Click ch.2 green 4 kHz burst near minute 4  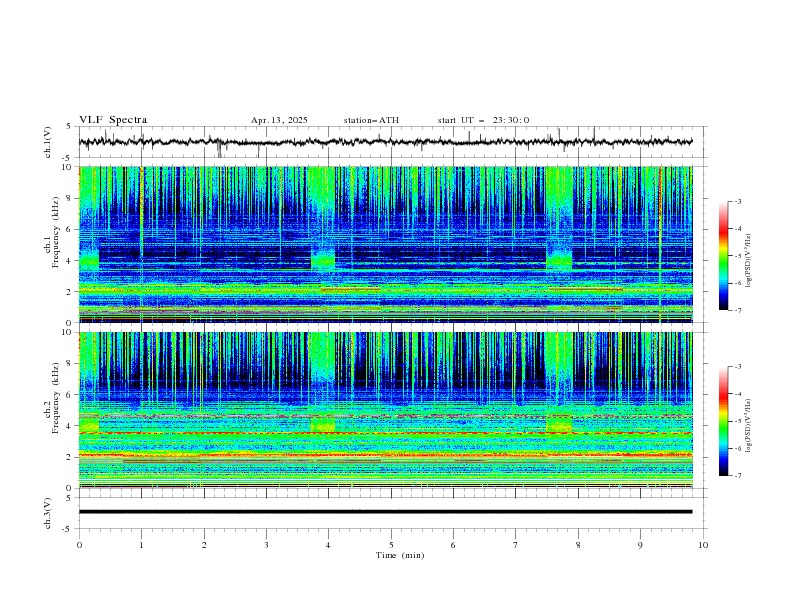coord(323,424)
